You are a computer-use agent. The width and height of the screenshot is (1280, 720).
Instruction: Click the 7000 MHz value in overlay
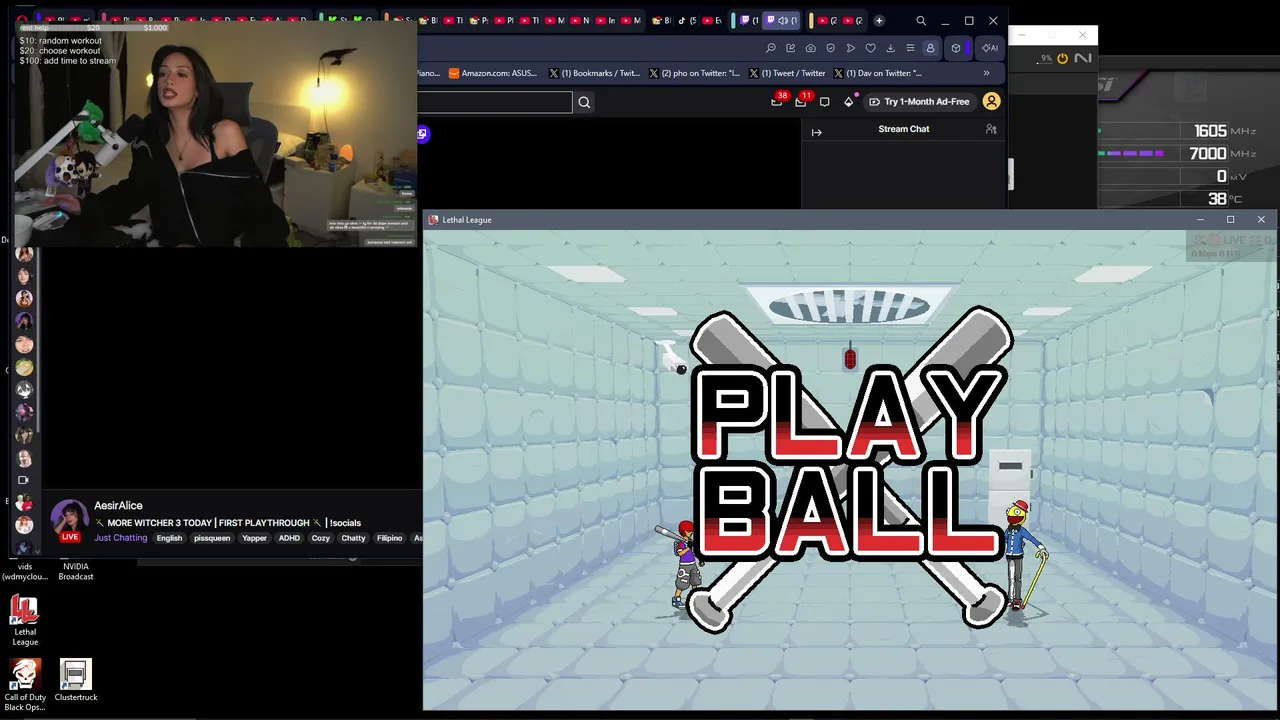[x=1208, y=153]
